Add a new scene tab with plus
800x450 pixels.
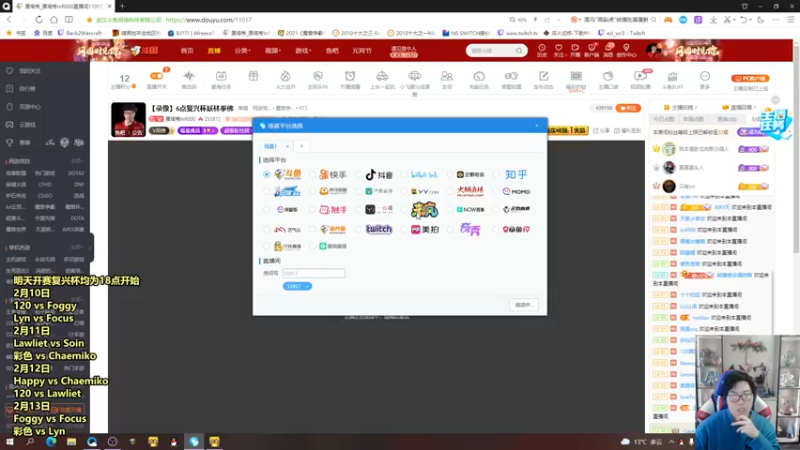pos(302,146)
